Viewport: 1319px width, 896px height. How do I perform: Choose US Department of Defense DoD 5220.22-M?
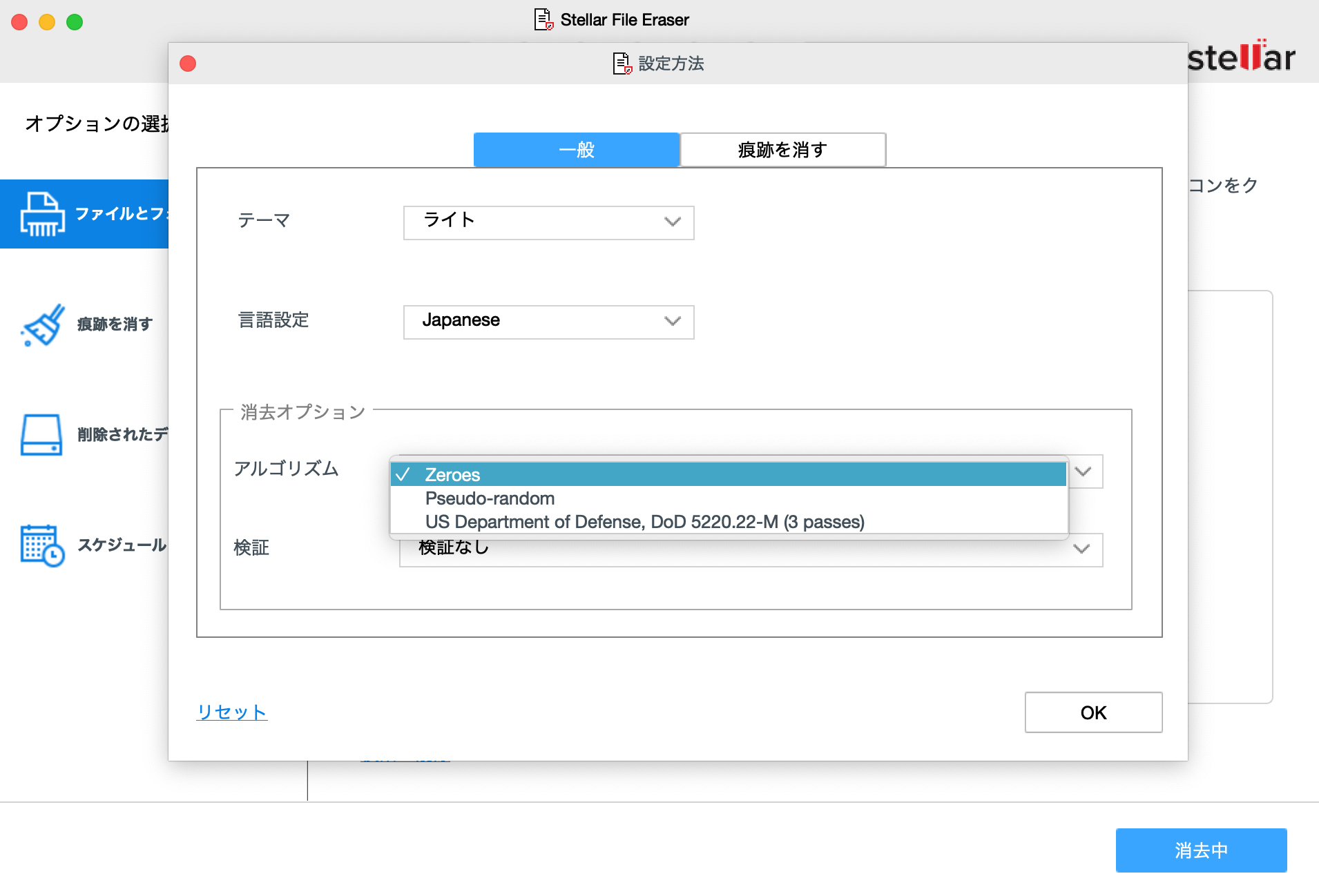(x=729, y=521)
